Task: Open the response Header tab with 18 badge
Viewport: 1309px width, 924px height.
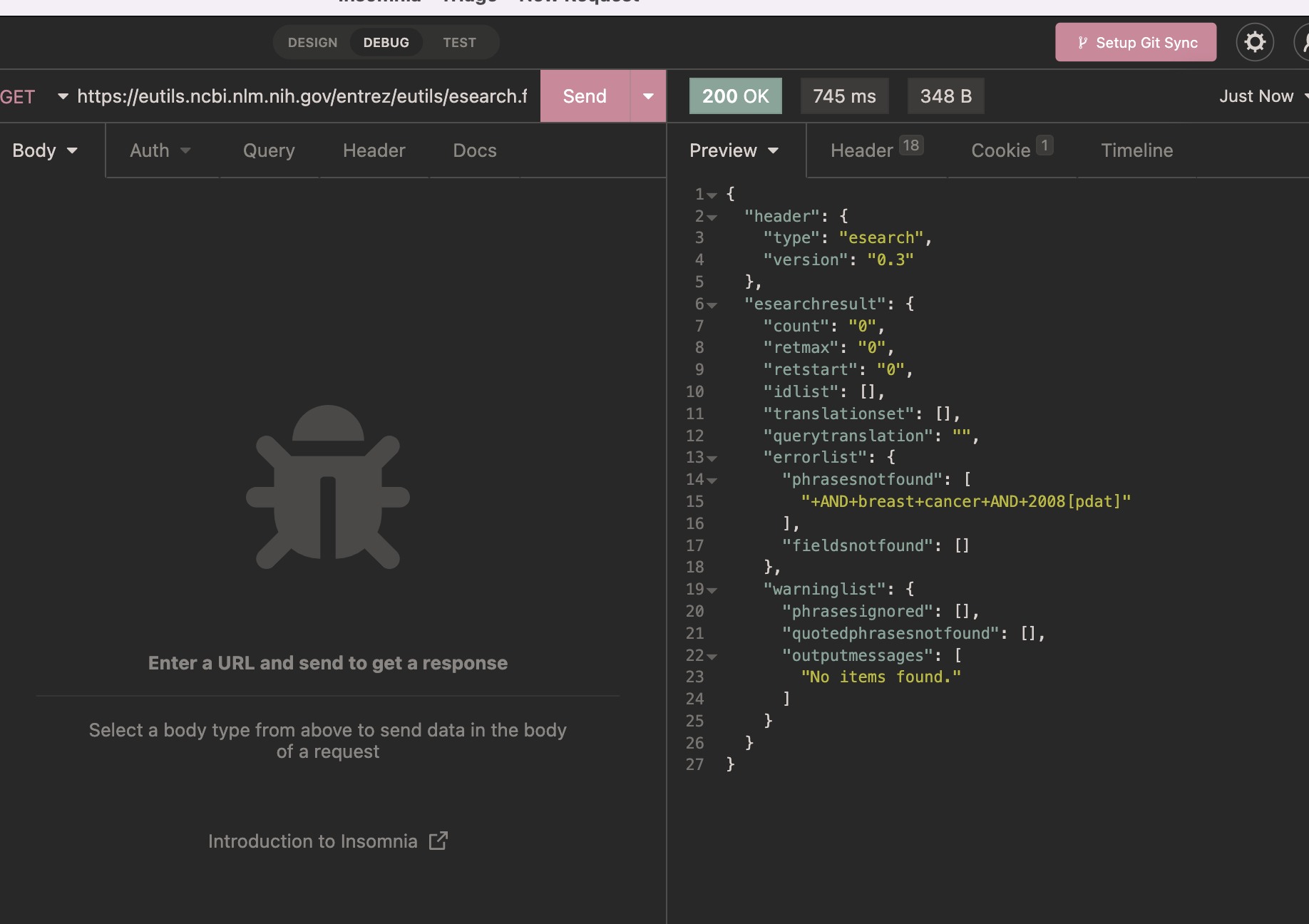Action: point(877,150)
